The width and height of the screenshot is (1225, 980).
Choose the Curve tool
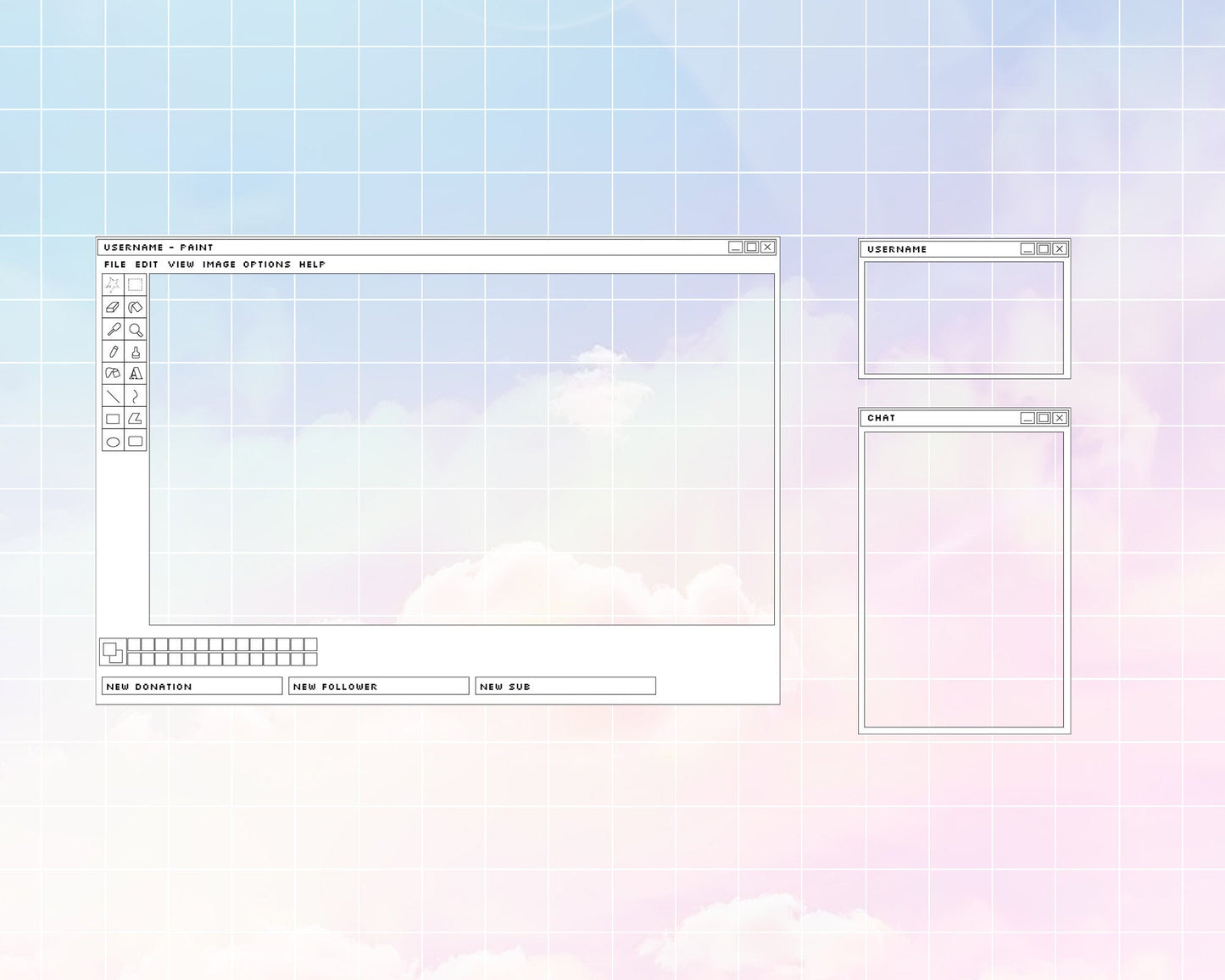tap(136, 395)
